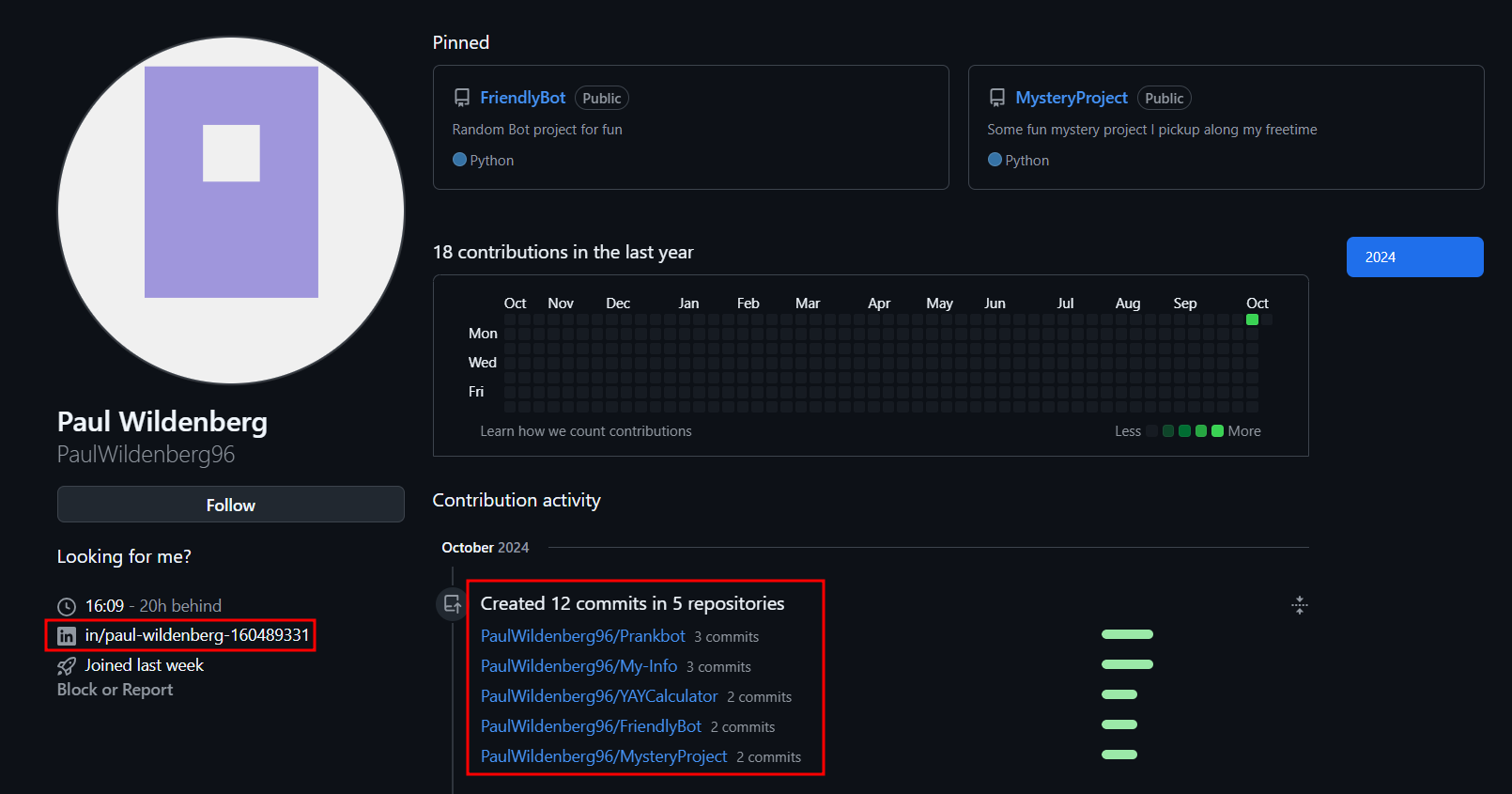Click the FriendlyBot commit progress bar

(1119, 724)
